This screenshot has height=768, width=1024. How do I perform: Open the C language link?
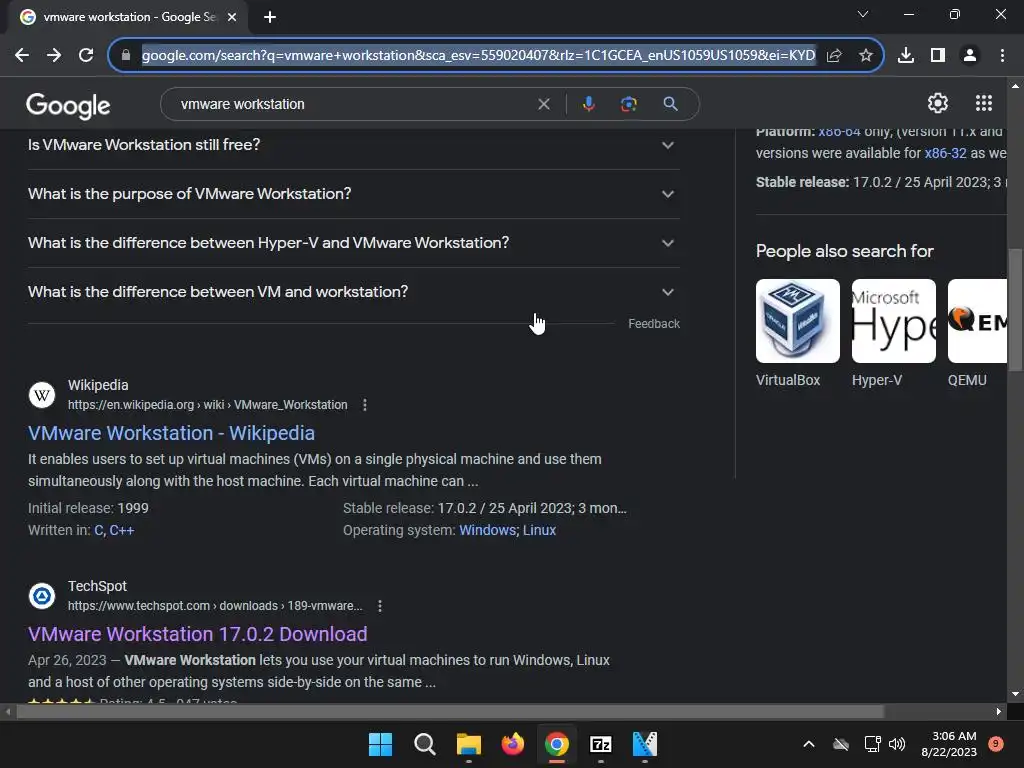(x=99, y=530)
